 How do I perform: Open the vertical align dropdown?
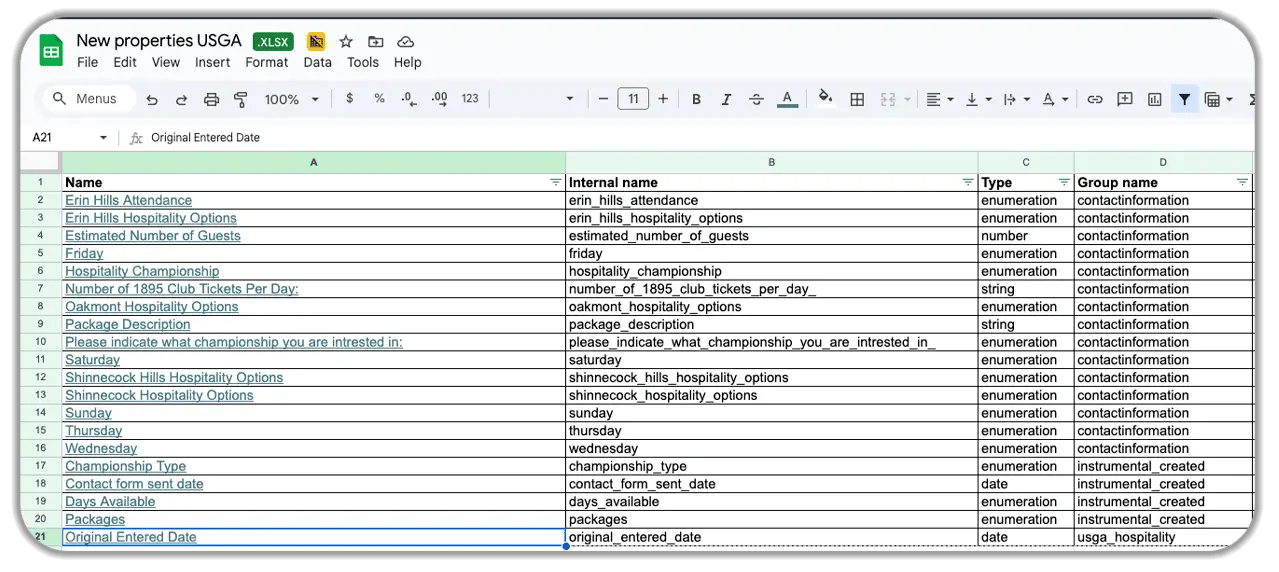(x=977, y=99)
